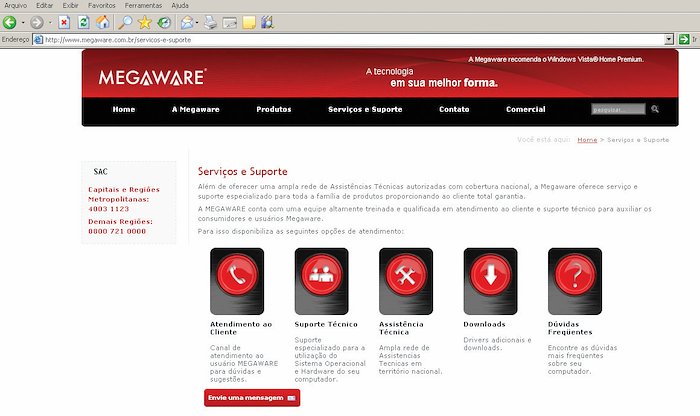Click Home in the site navigation bar
The height and width of the screenshot is (416, 700).
coord(124,109)
